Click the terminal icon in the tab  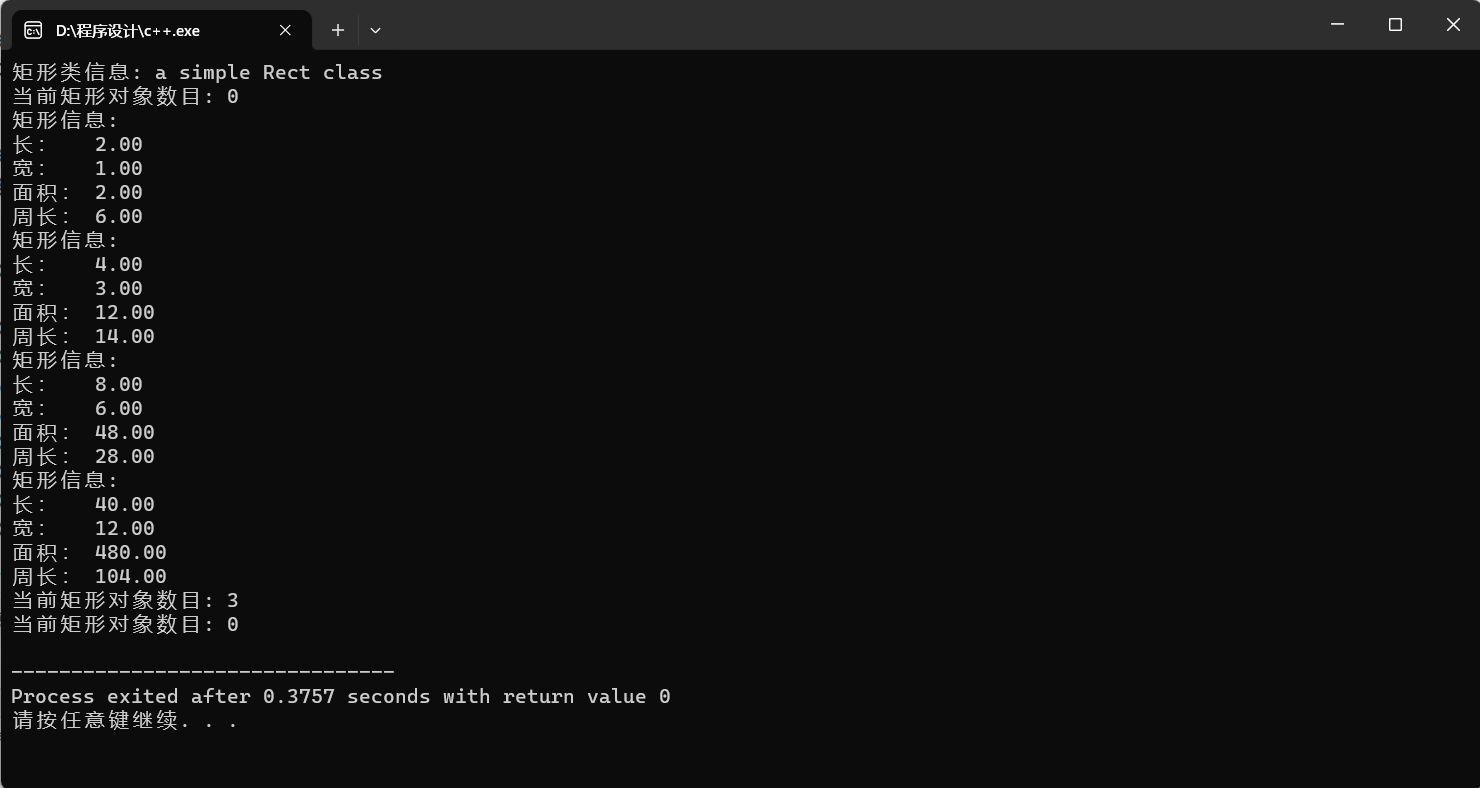click(33, 30)
